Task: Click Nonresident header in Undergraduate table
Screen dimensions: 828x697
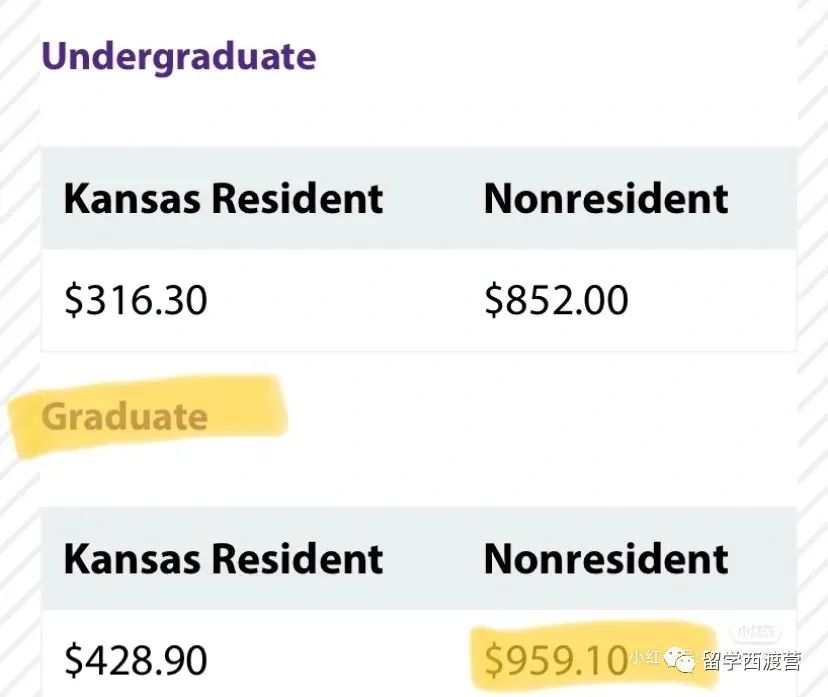Action: [606, 199]
